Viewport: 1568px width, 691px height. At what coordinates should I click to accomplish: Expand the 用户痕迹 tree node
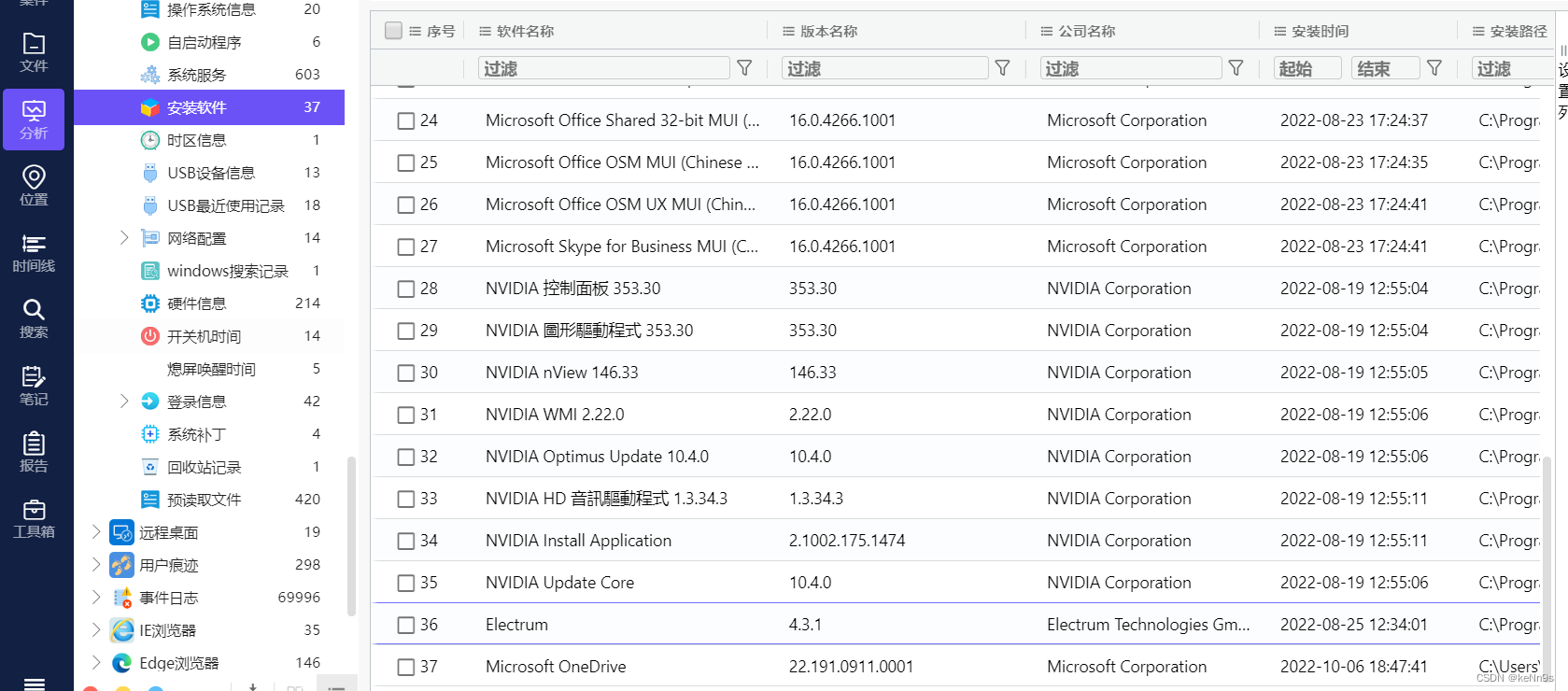click(95, 565)
